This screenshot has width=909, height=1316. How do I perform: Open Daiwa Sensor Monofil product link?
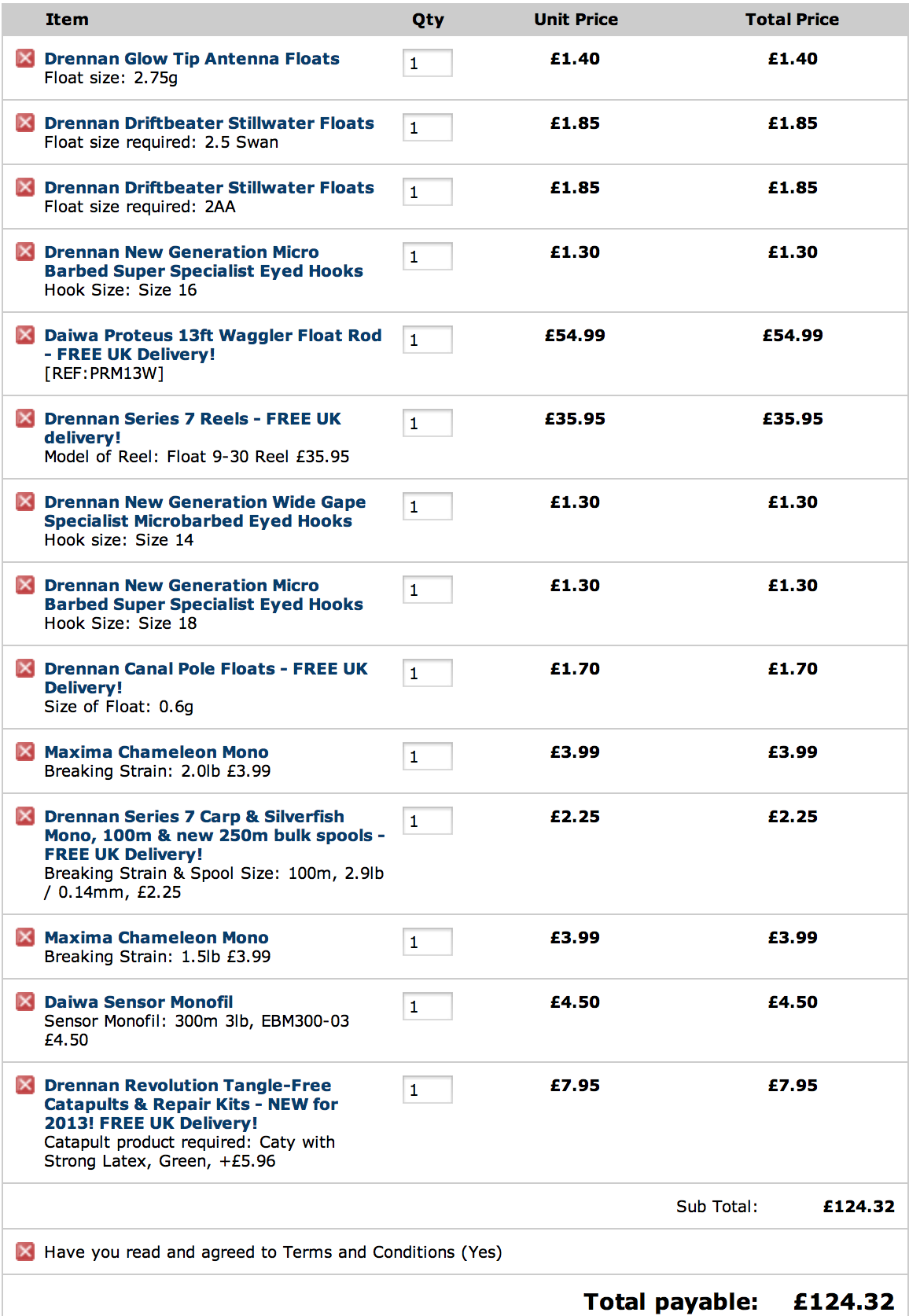(138, 1002)
